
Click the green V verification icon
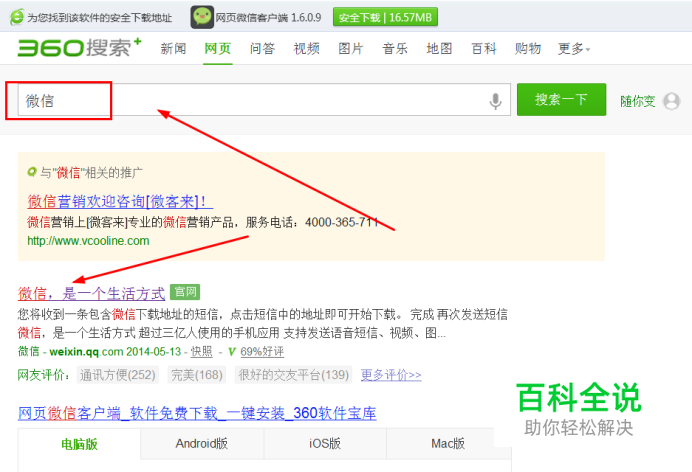click(232, 352)
